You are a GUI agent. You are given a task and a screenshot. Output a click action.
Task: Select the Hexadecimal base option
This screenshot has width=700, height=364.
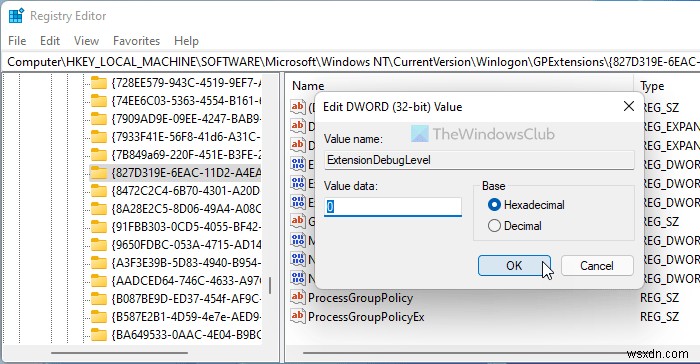pos(527,205)
